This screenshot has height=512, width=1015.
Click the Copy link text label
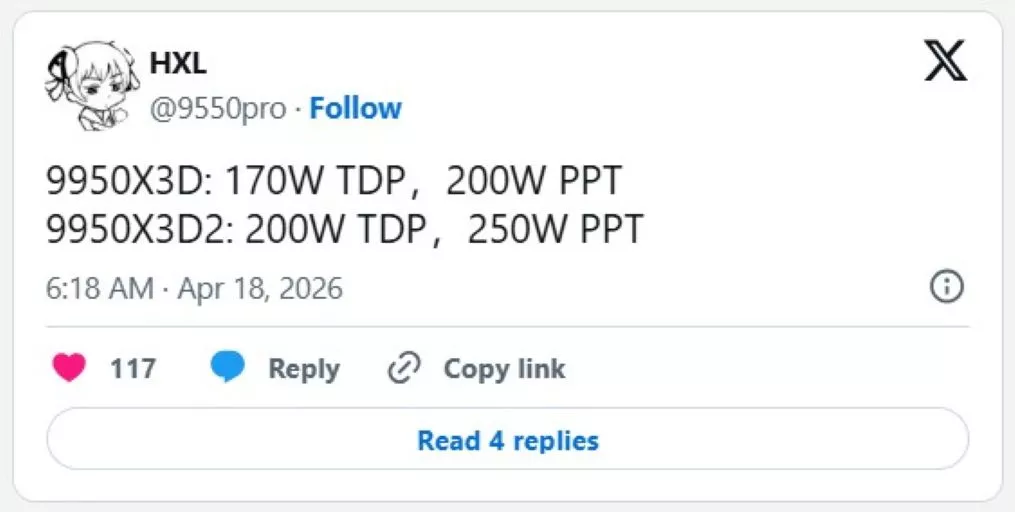coord(504,369)
